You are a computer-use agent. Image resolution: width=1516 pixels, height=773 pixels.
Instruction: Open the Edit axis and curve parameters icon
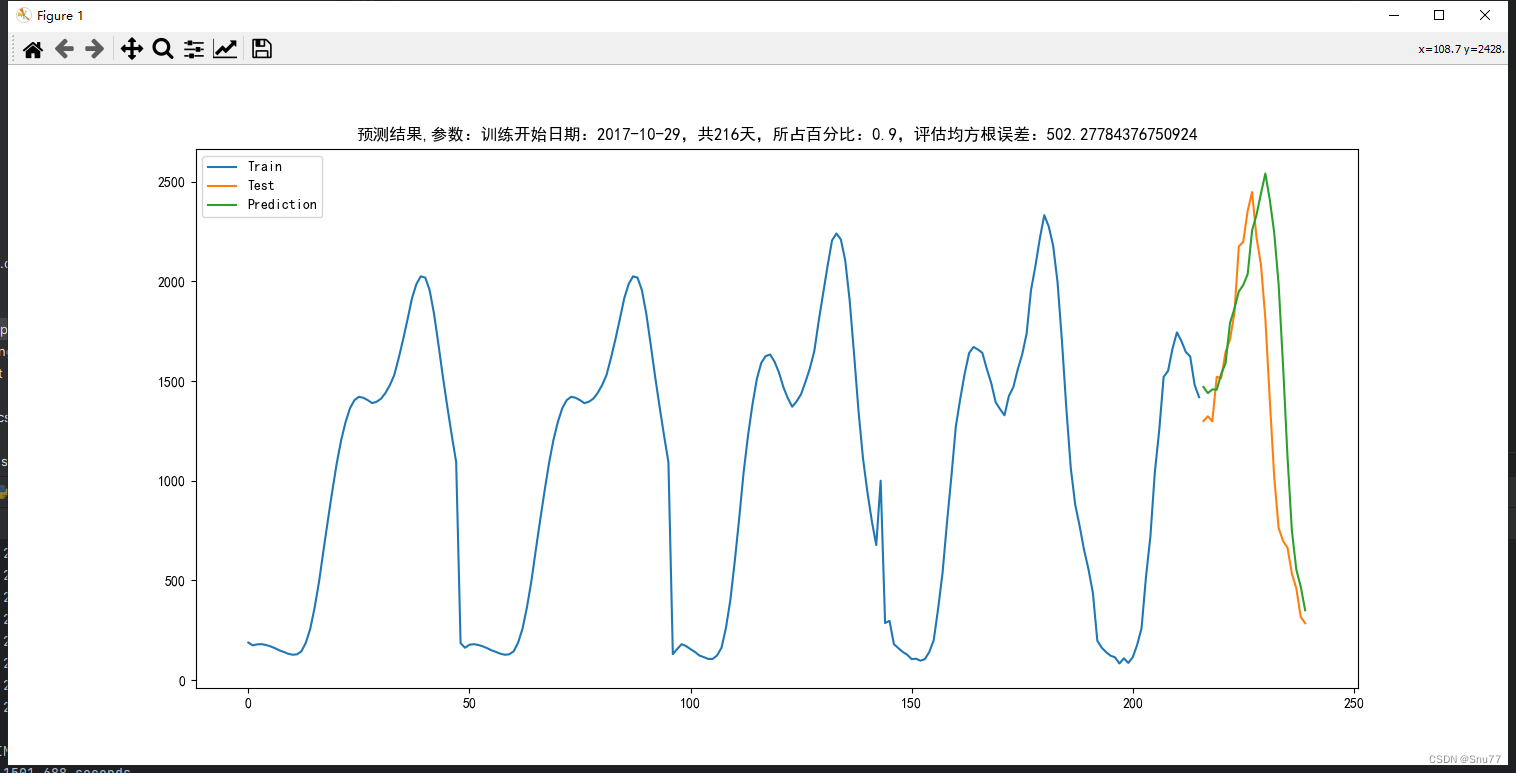tap(225, 49)
